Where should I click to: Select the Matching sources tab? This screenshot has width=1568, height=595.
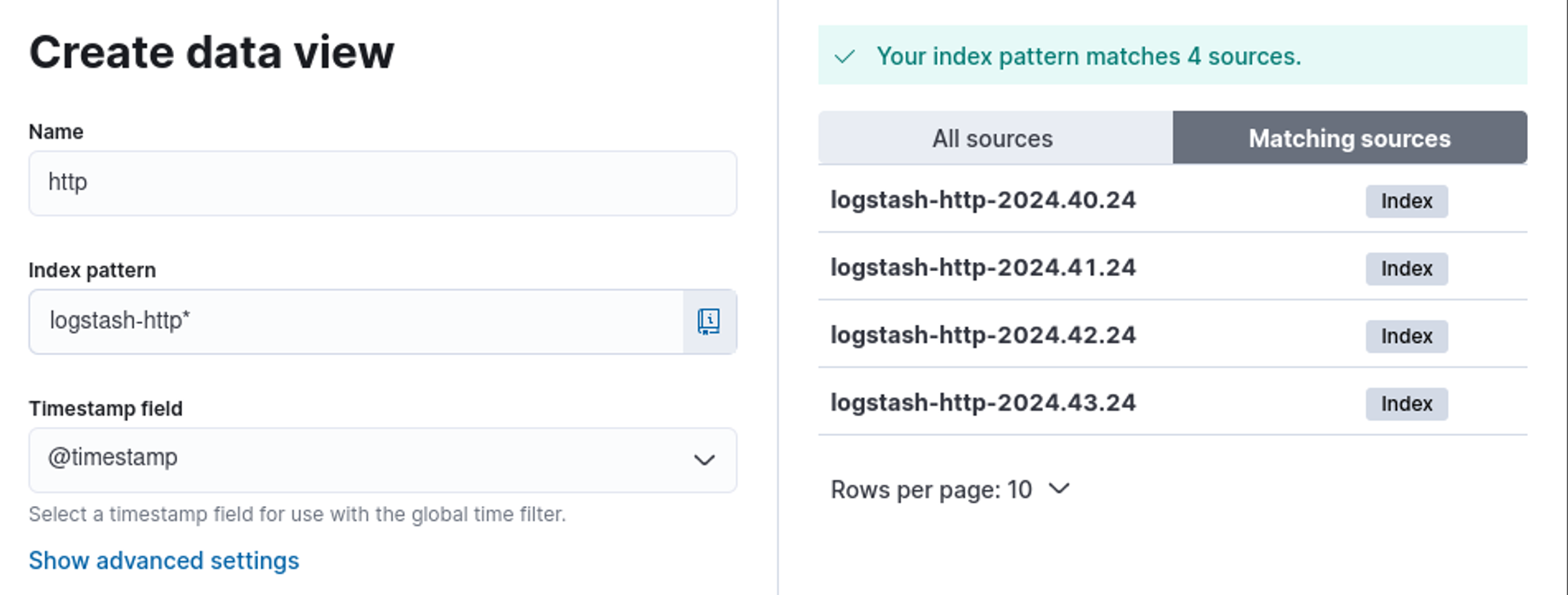[x=1349, y=138]
